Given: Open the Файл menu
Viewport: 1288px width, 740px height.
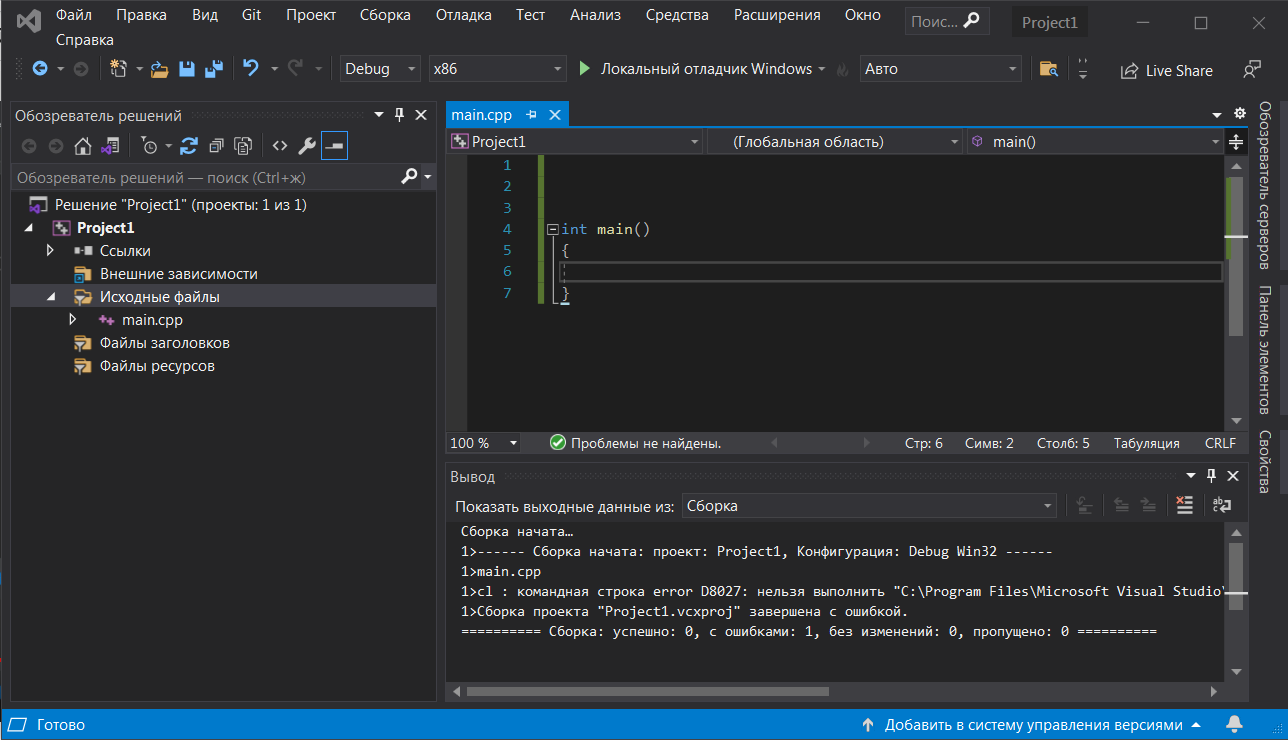Looking at the screenshot, I should pyautogui.click(x=73, y=15).
